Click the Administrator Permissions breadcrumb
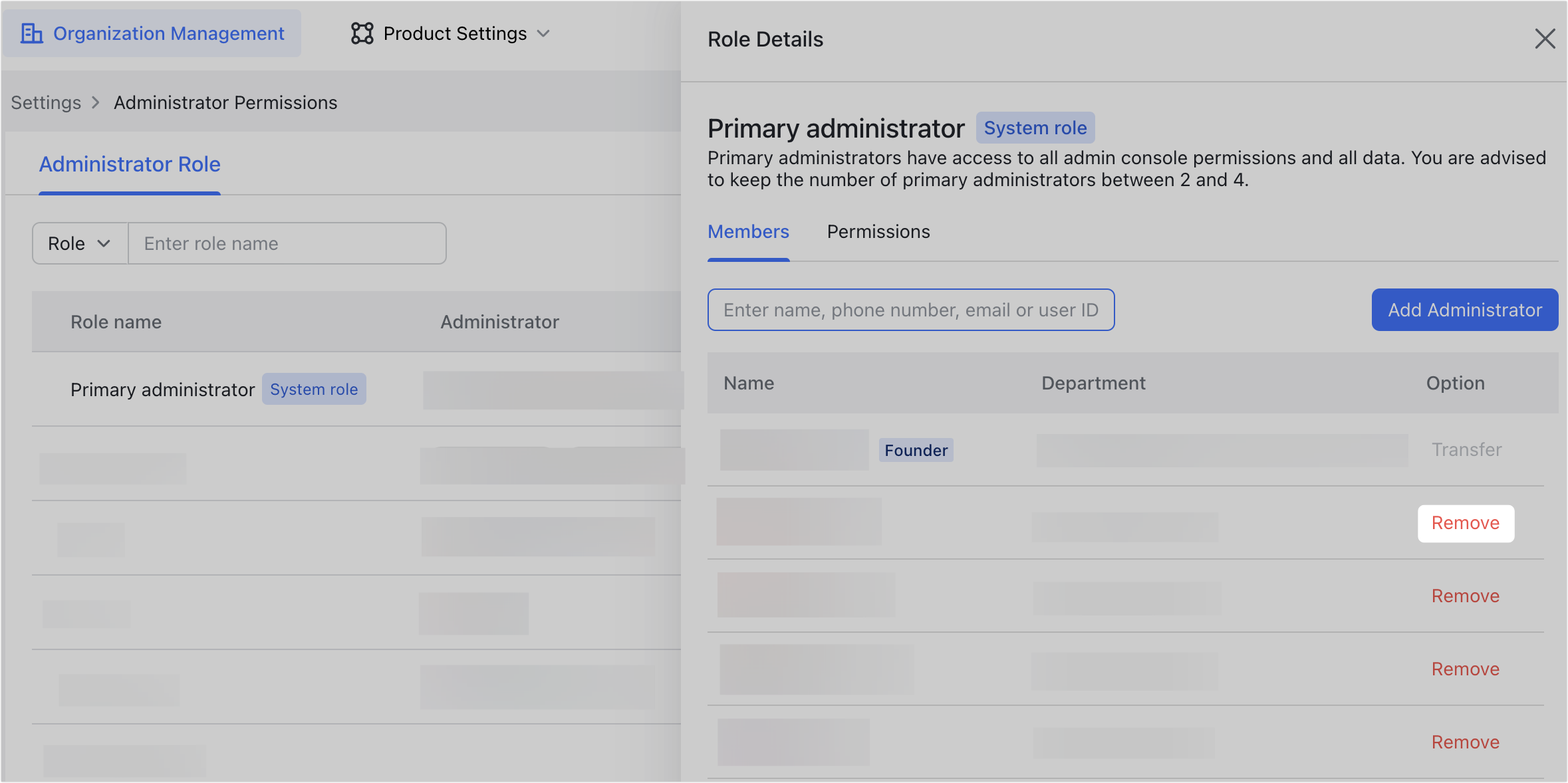1568x783 pixels. coord(225,102)
